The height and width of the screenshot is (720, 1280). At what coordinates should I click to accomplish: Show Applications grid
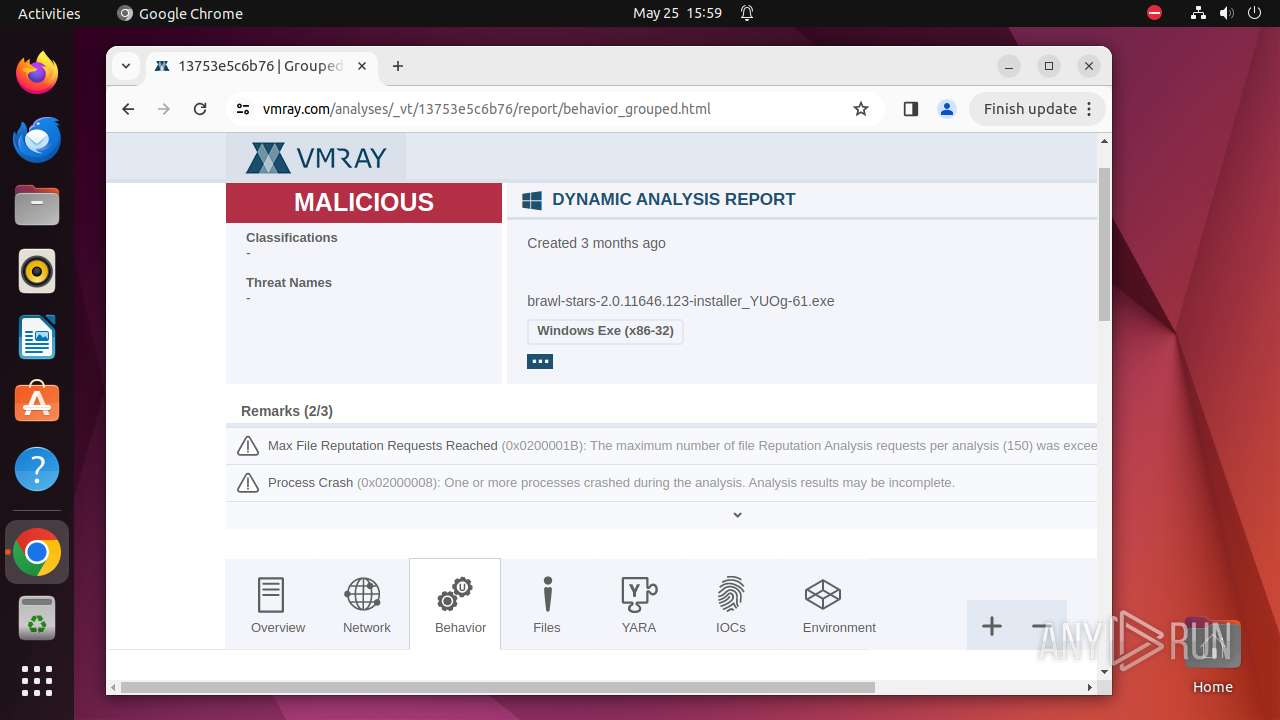click(x=37, y=681)
